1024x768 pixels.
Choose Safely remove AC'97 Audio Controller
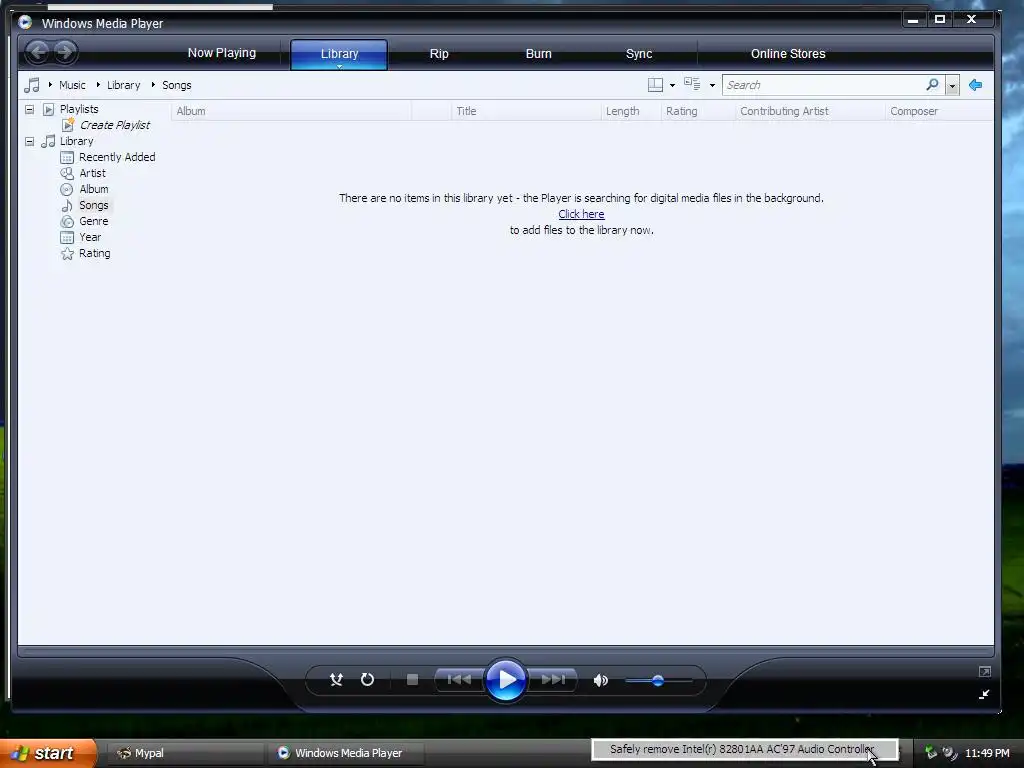pos(744,749)
